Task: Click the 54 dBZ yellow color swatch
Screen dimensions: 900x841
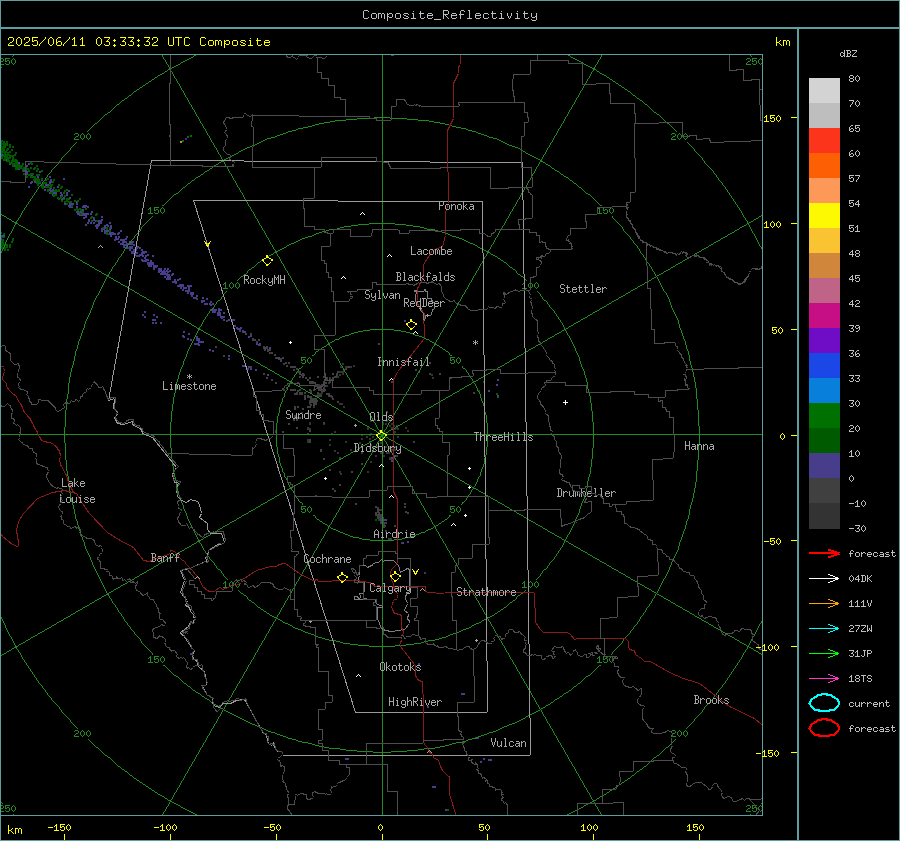Action: coord(824,215)
